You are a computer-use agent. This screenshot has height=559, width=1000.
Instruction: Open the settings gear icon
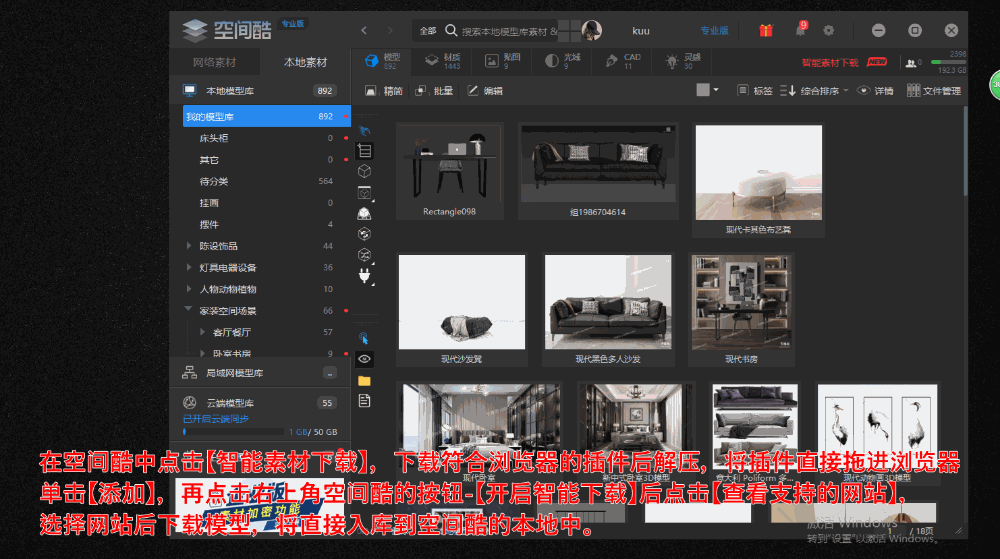(x=828, y=30)
